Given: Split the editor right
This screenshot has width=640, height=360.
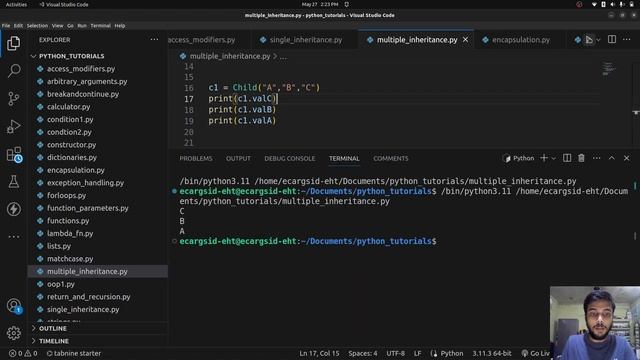Looking at the screenshot, I should 612,40.
